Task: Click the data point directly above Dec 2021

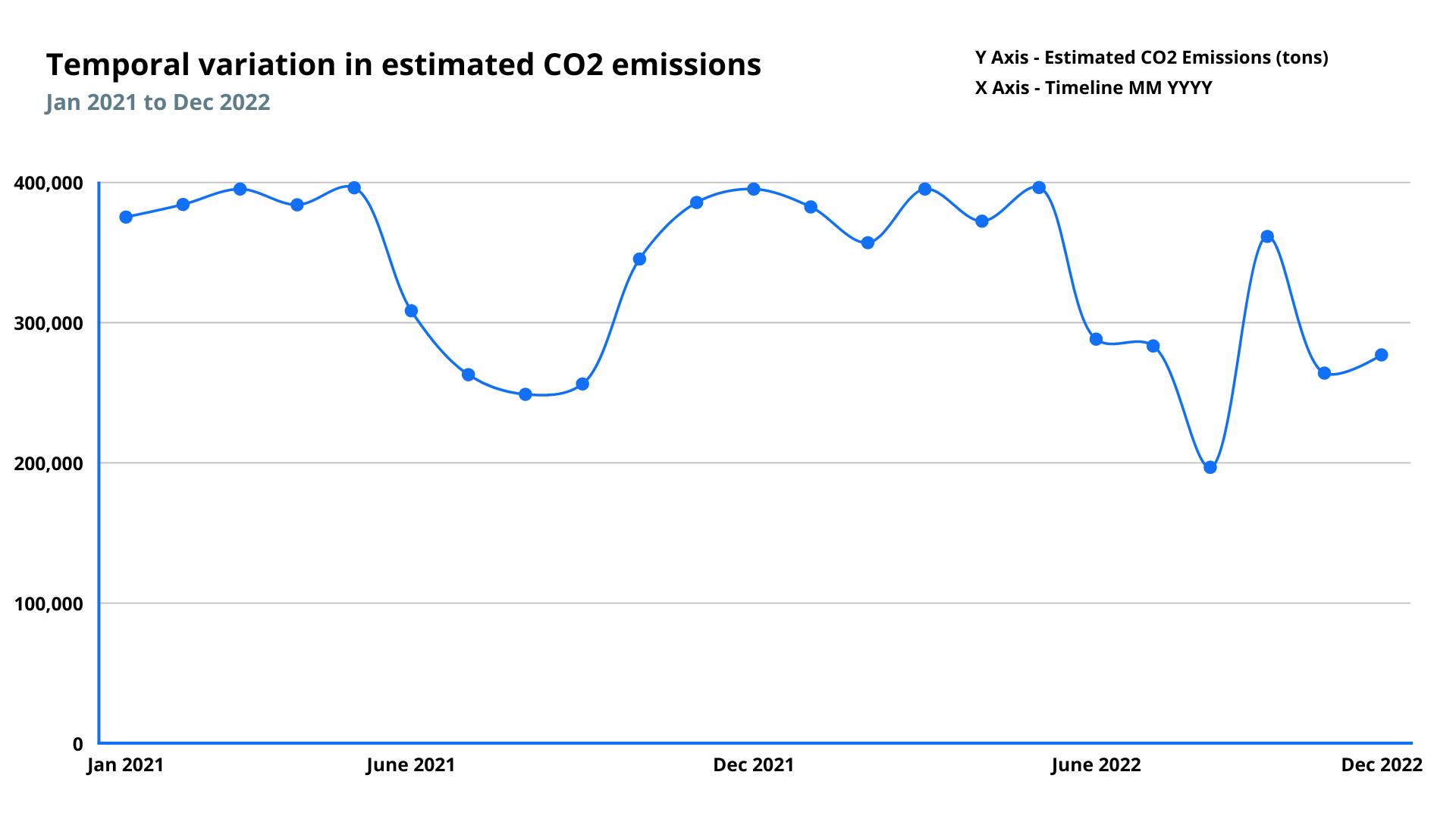Action: pyautogui.click(x=754, y=189)
